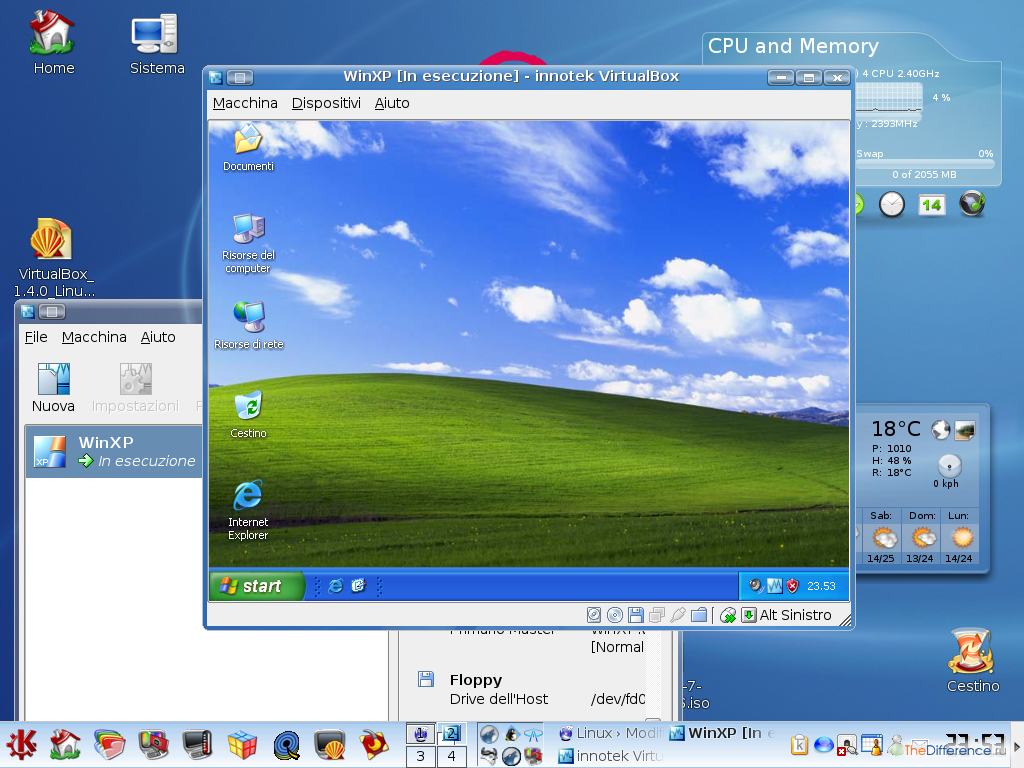Click the globe icon in weather widget
Screen dimensions: 1024x768
(940, 430)
